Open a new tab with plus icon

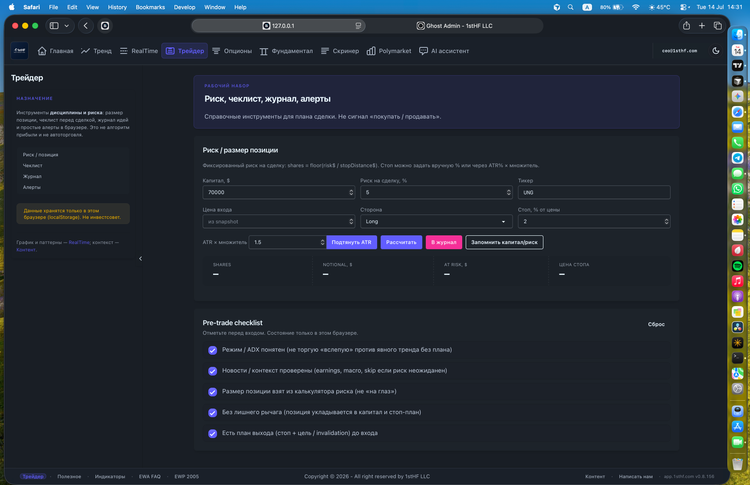(702, 26)
